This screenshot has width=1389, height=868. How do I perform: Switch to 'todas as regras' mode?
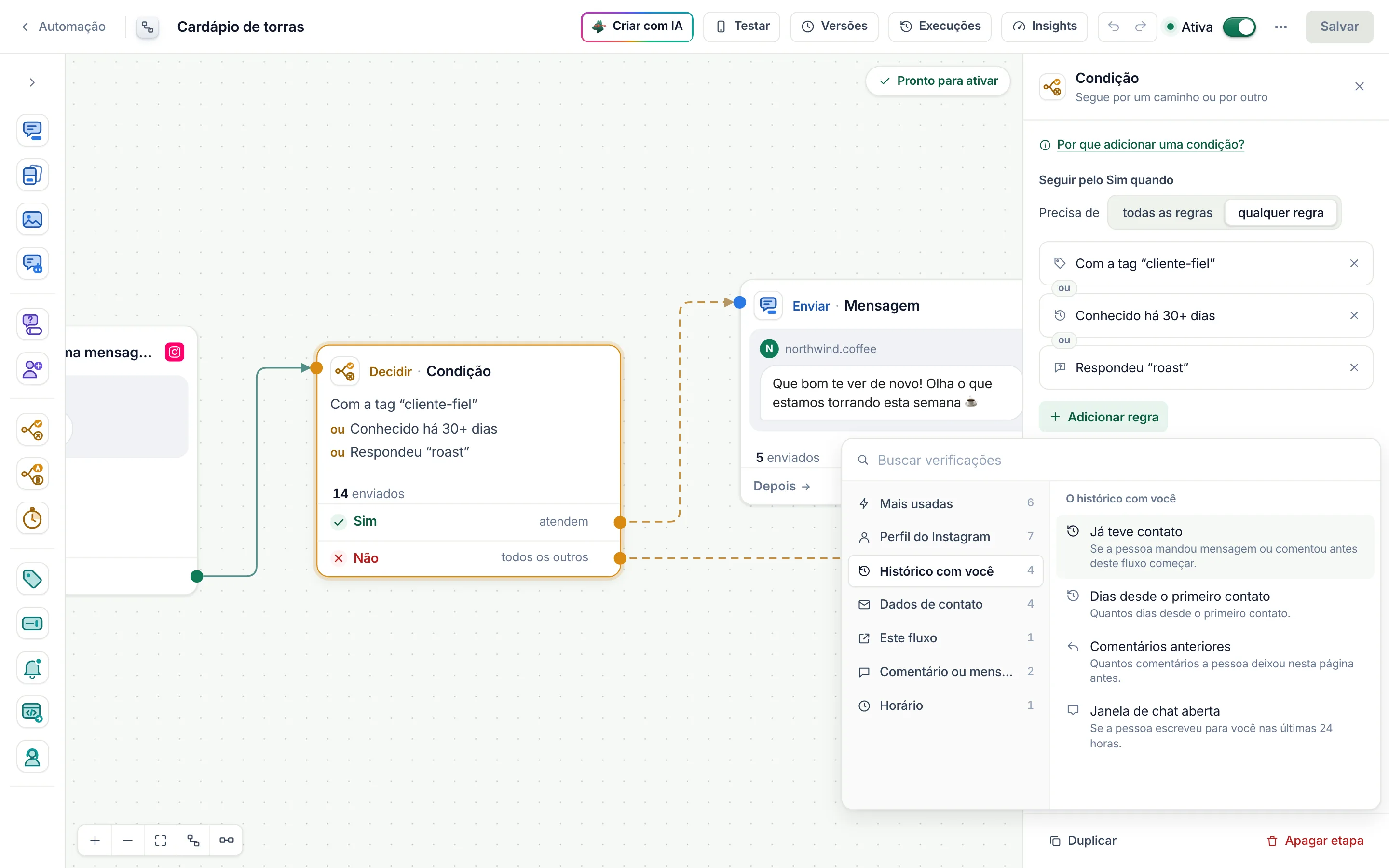(1167, 213)
